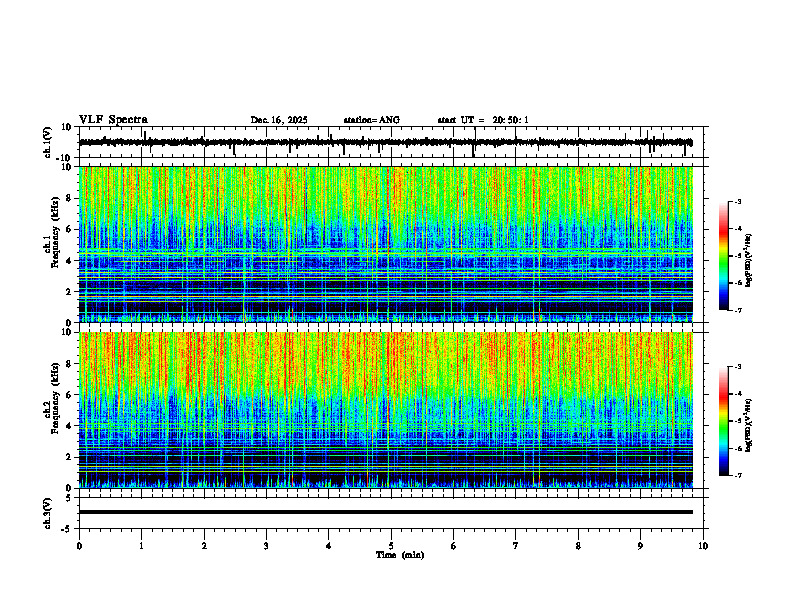792x612 pixels.
Task: Click the "7" minute time-axis tick label
Action: click(x=516, y=546)
